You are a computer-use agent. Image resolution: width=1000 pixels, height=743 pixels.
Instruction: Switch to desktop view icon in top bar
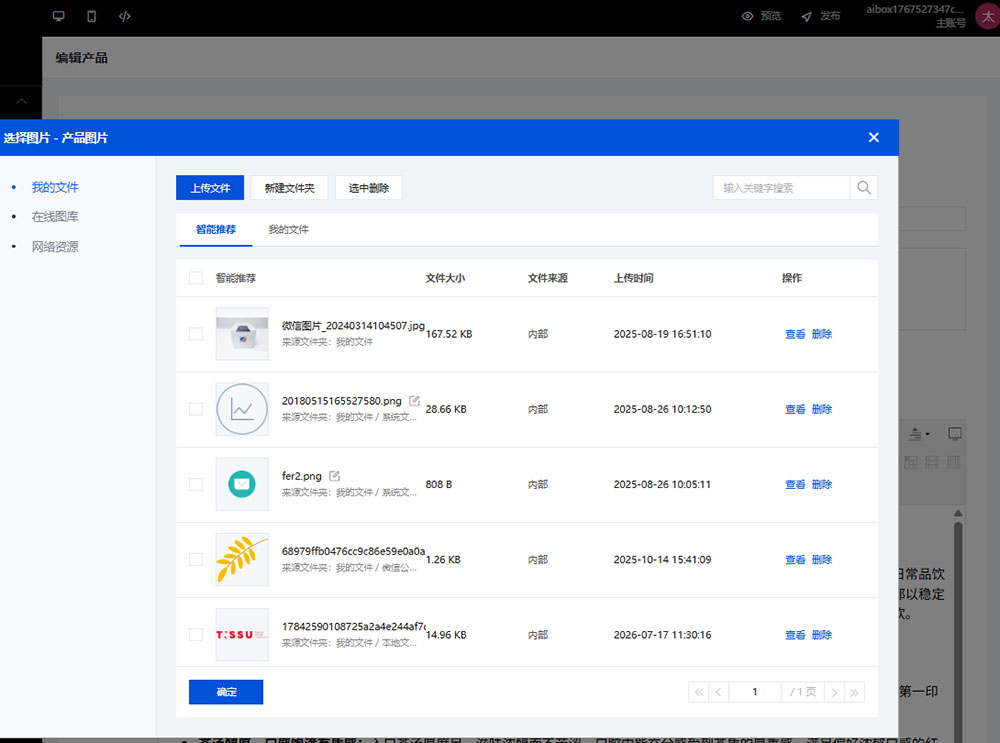[x=59, y=16]
